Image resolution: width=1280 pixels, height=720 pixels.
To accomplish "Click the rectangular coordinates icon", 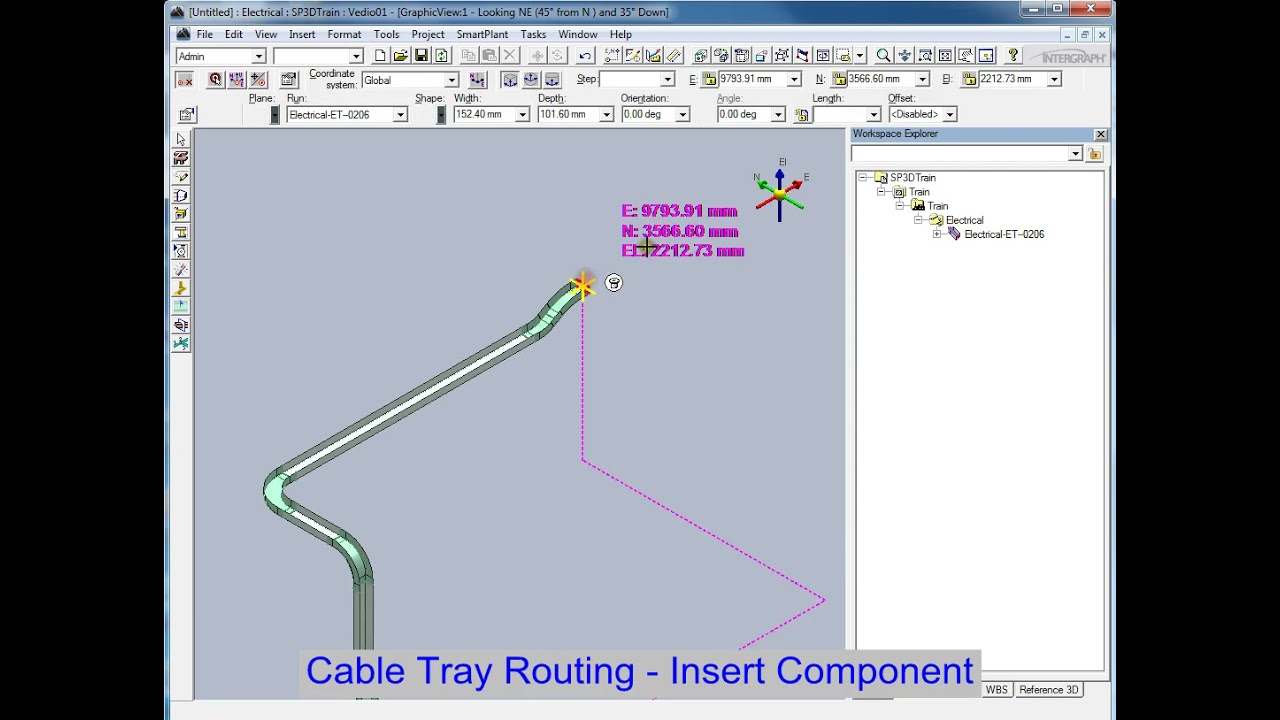I will (510, 79).
